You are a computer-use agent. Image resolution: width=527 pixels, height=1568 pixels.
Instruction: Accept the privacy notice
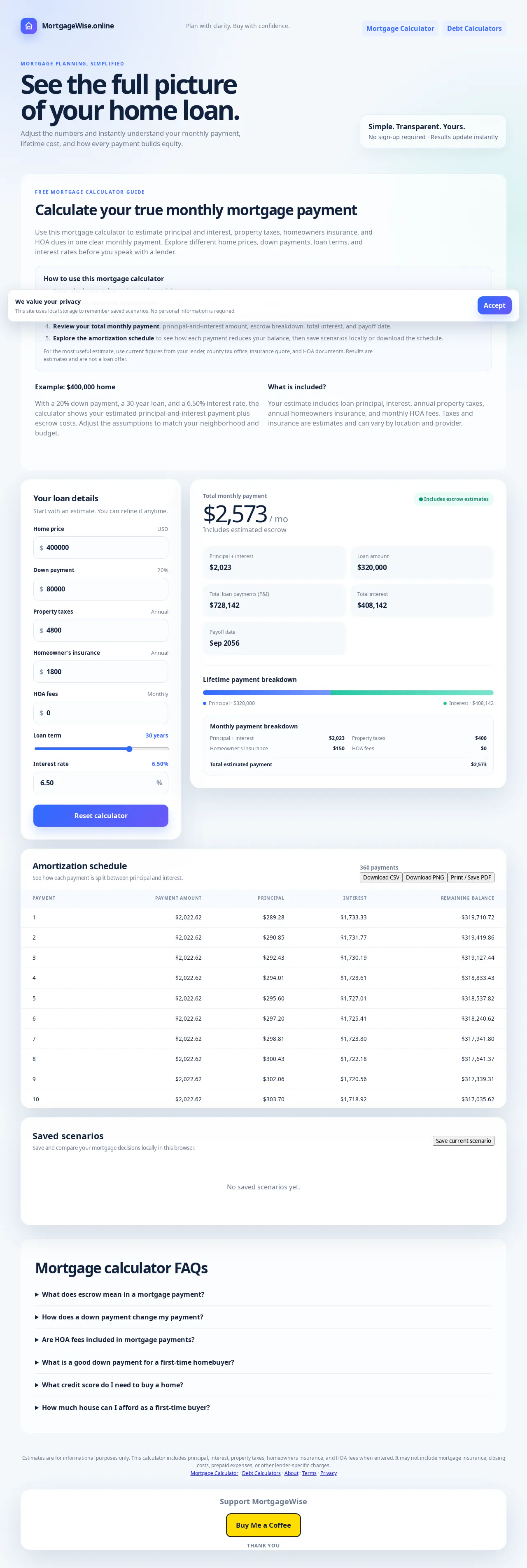[x=494, y=305]
